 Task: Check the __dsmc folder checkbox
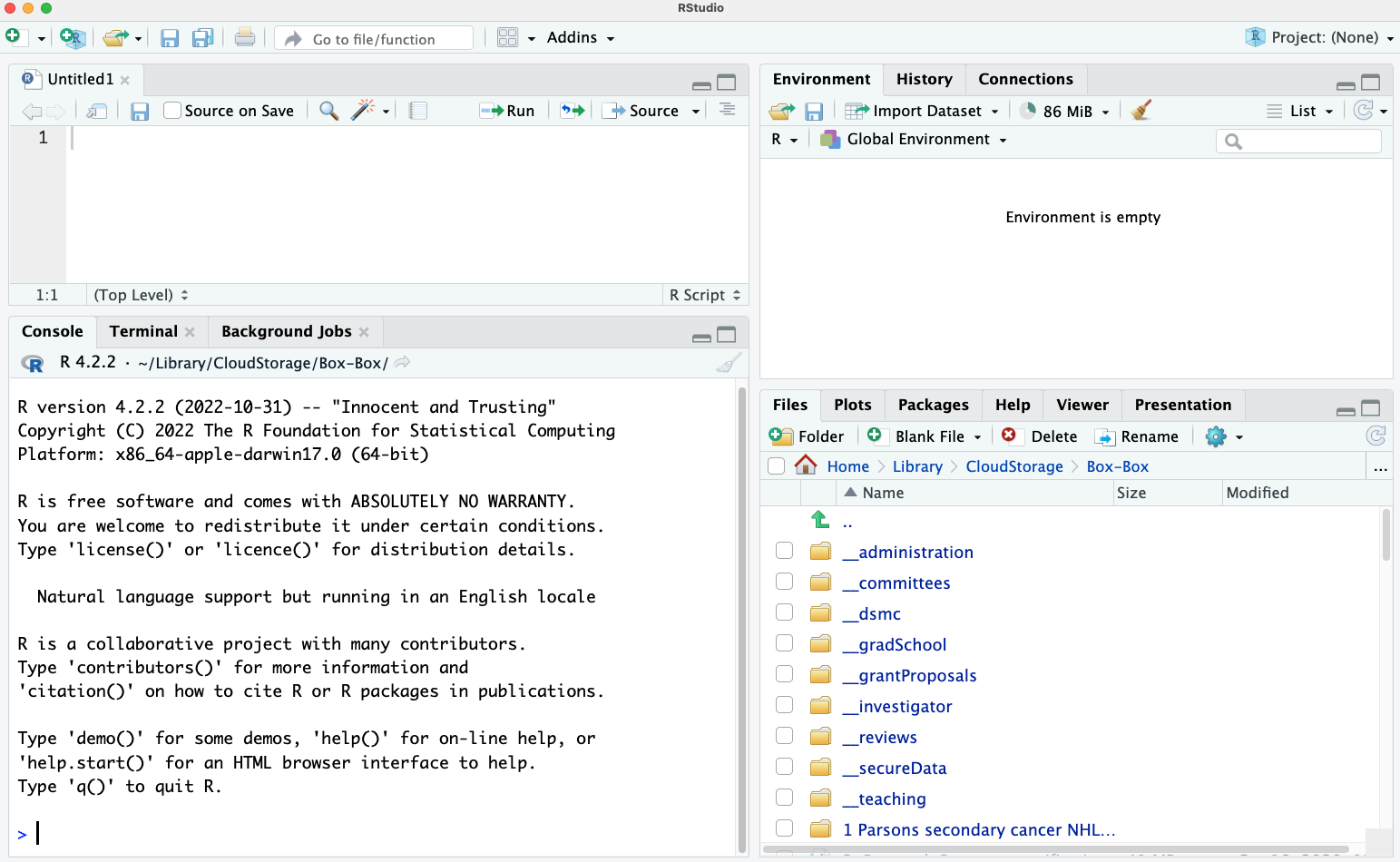(785, 612)
